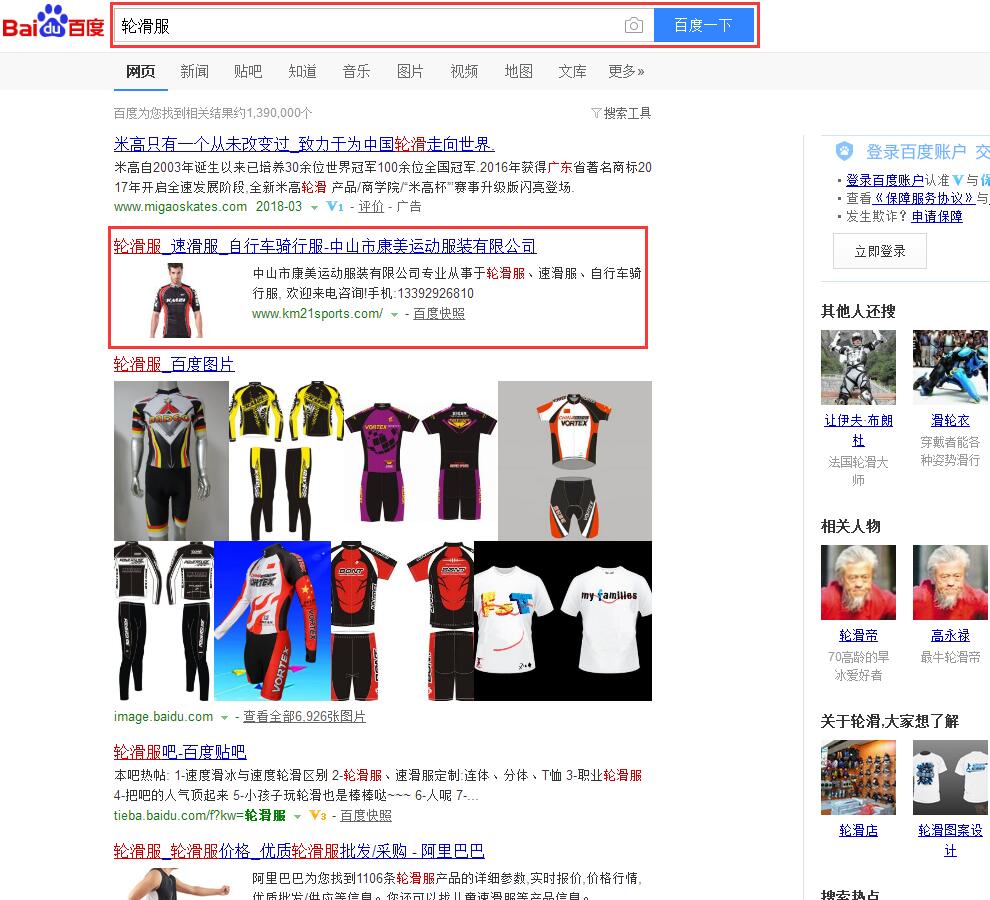990x900 pixels.
Task: Click the V3 badge beside the tieba result
Action: click(x=317, y=816)
